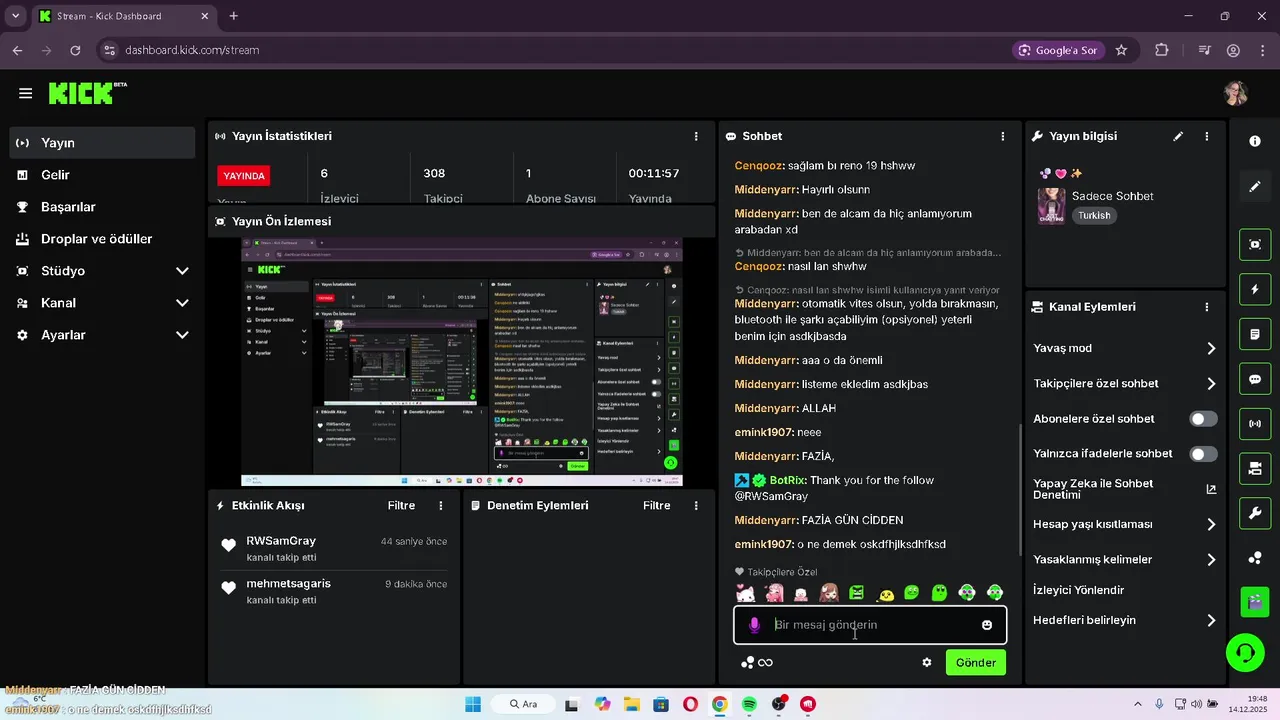
Task: Open the Windows Start menu
Action: pyautogui.click(x=472, y=704)
